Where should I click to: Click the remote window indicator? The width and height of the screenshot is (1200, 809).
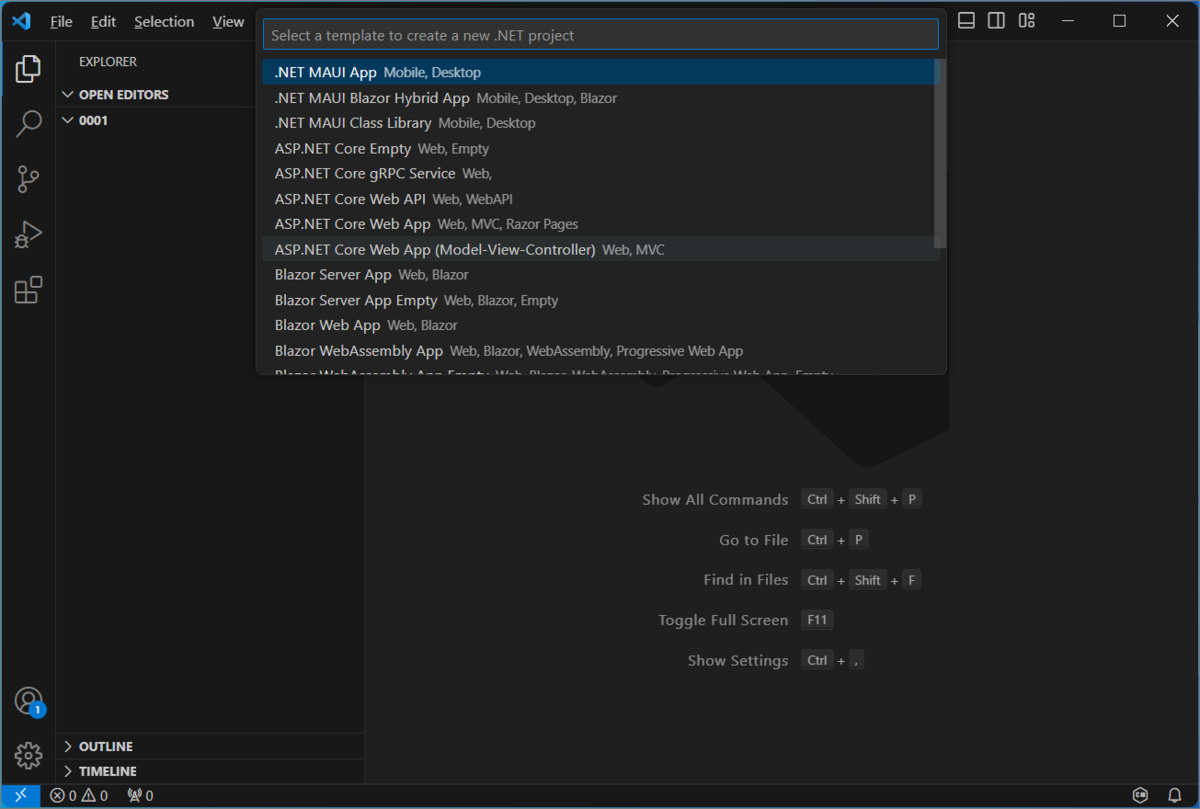point(20,796)
